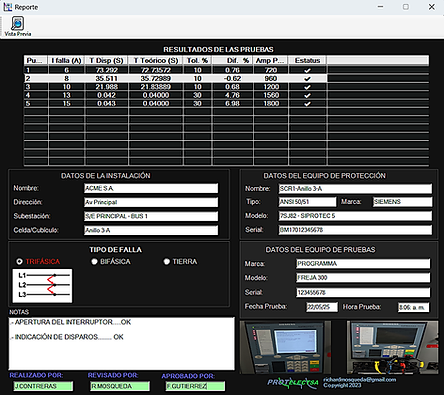Select cell '73.292' in row 1
The width and height of the screenshot is (444, 395).
[x=106, y=70]
